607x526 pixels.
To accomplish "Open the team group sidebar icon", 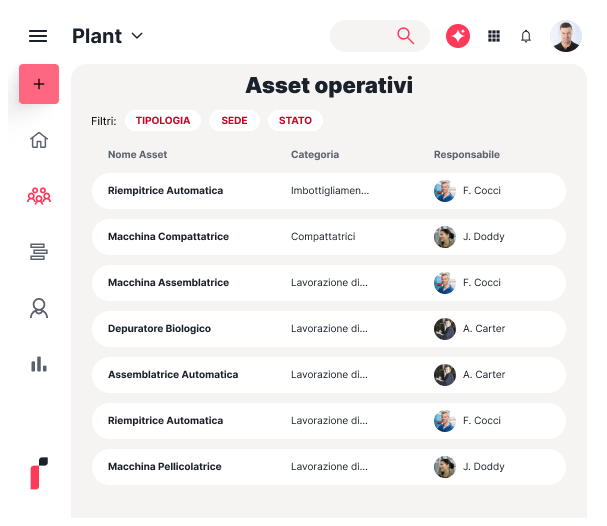I will 39,196.
